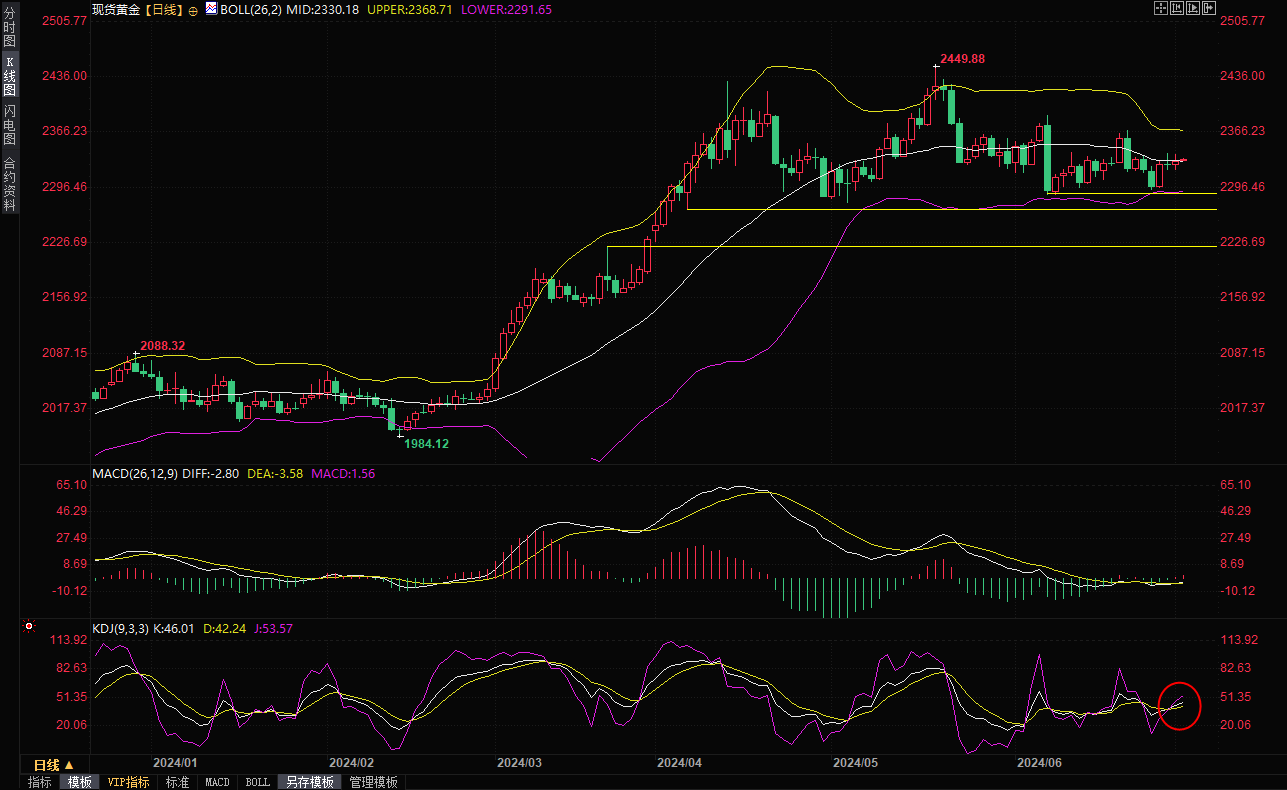
Task: Click the collapse-right panel arrow icon
Action: click(1209, 8)
